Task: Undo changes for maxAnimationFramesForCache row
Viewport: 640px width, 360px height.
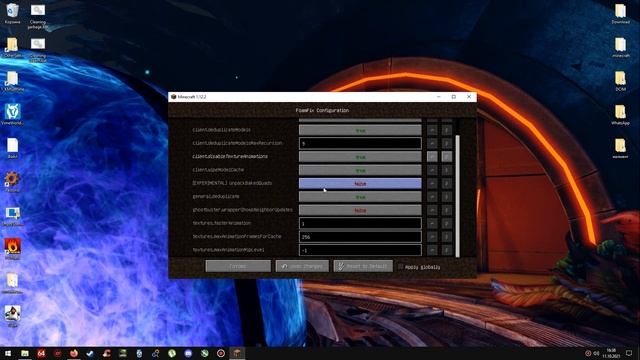Action: (x=432, y=237)
